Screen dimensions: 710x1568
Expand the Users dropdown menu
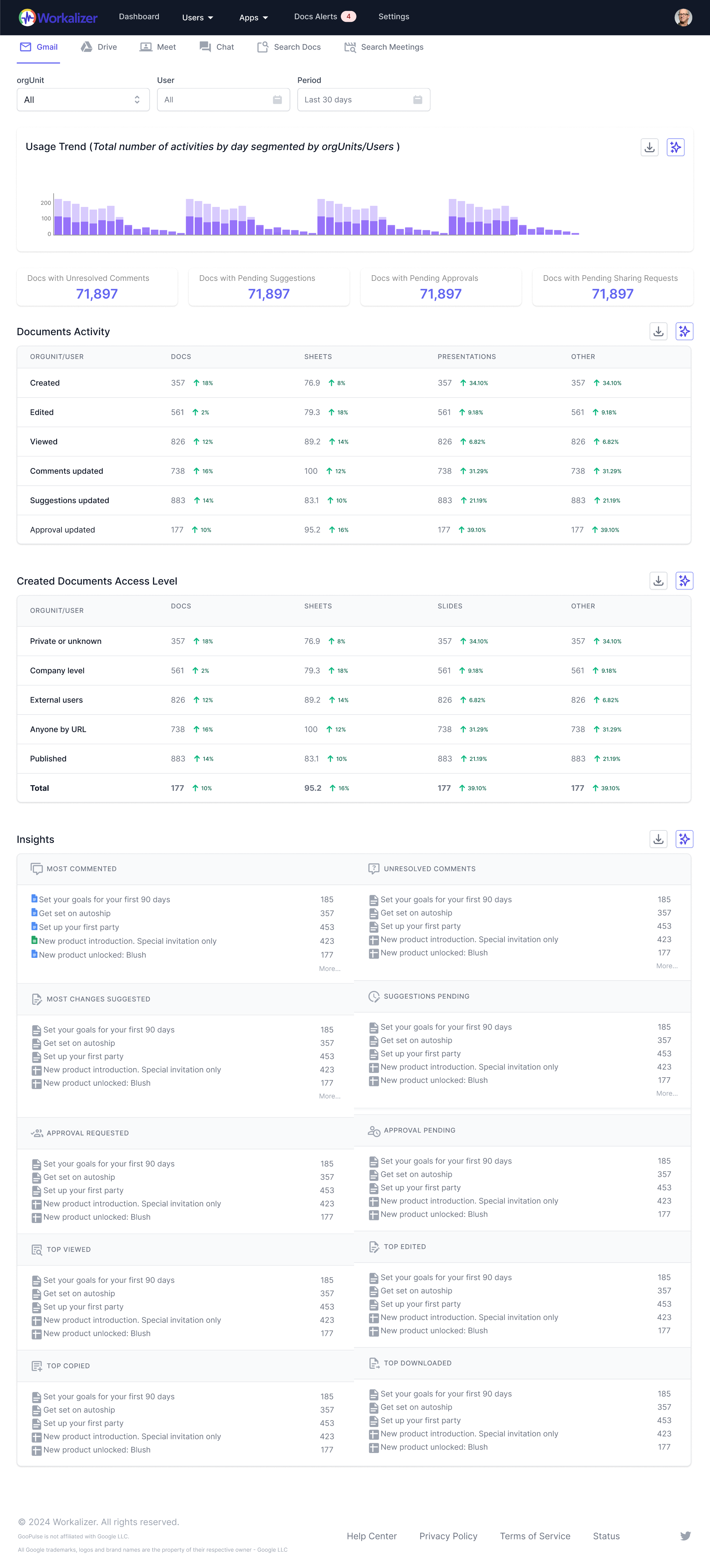tap(197, 18)
